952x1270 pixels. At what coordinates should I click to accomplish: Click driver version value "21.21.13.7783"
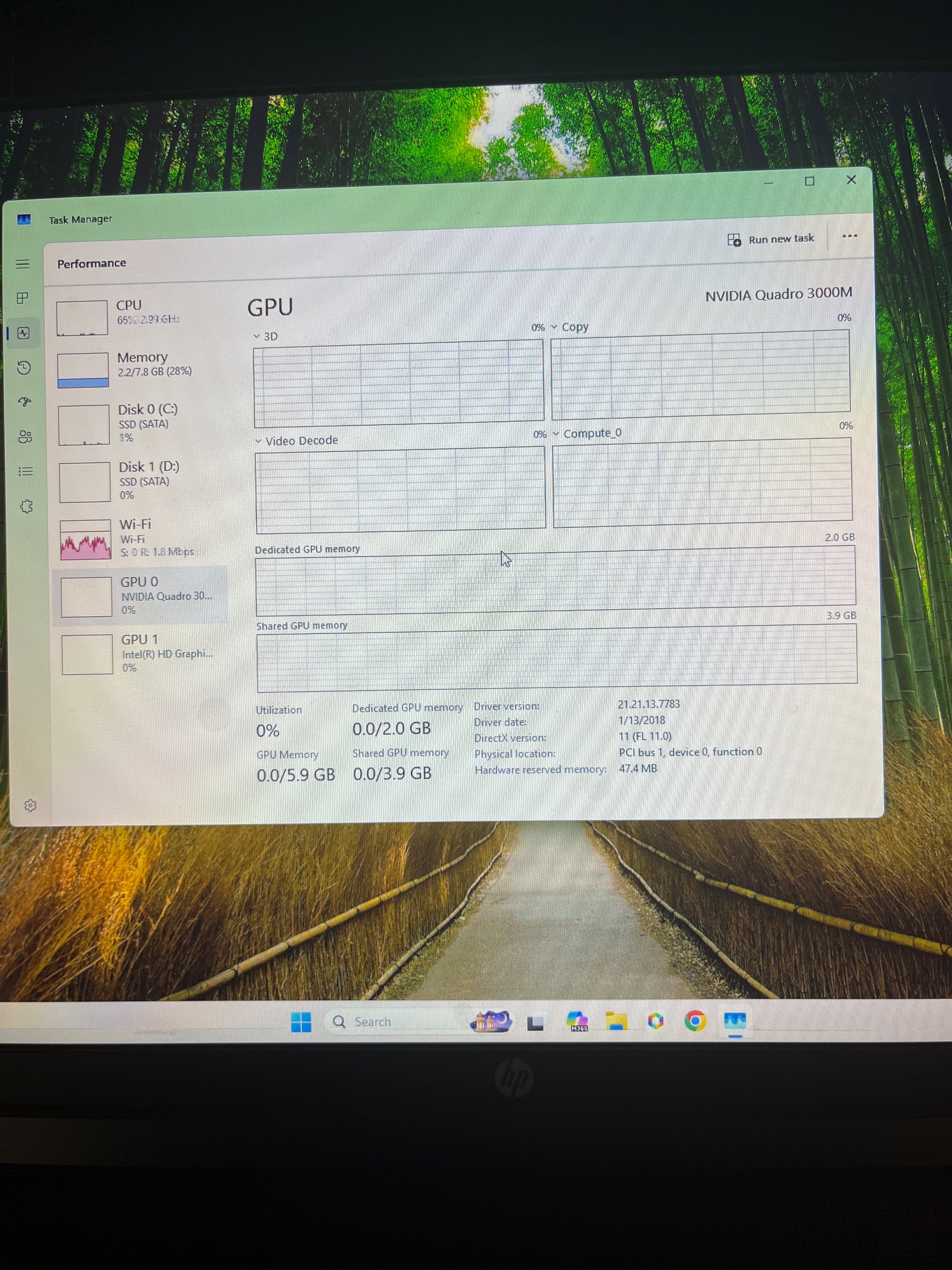click(649, 704)
